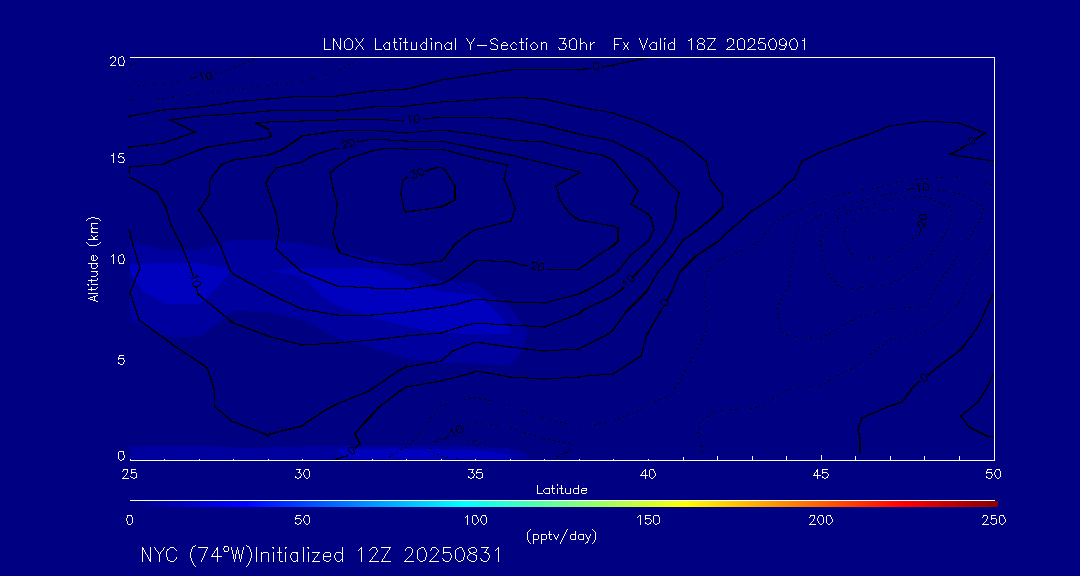Click altitude axis tick label '20'

pyautogui.click(x=115, y=60)
